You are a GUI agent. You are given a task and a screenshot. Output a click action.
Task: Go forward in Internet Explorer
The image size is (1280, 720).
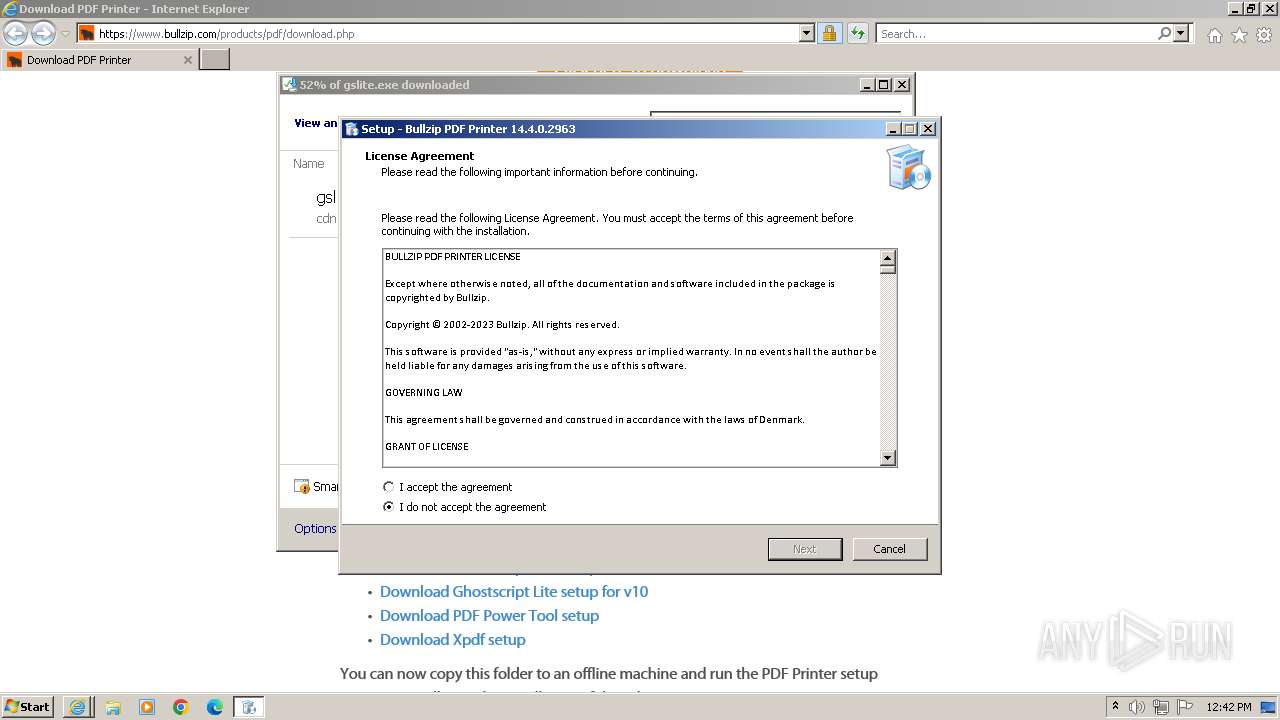coord(43,33)
